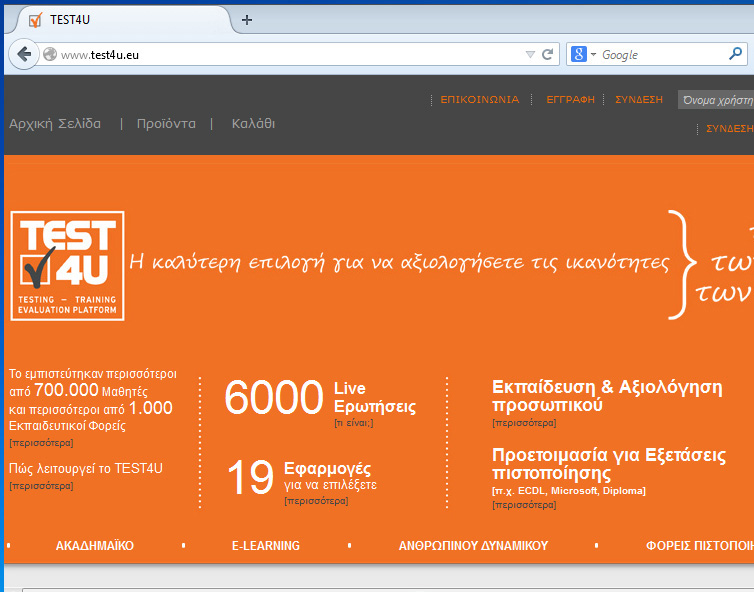Viewport: 754px width, 592px height.
Task: Click [τι είναι;] under Live Ερωτήσεις
Action: pyautogui.click(x=354, y=423)
